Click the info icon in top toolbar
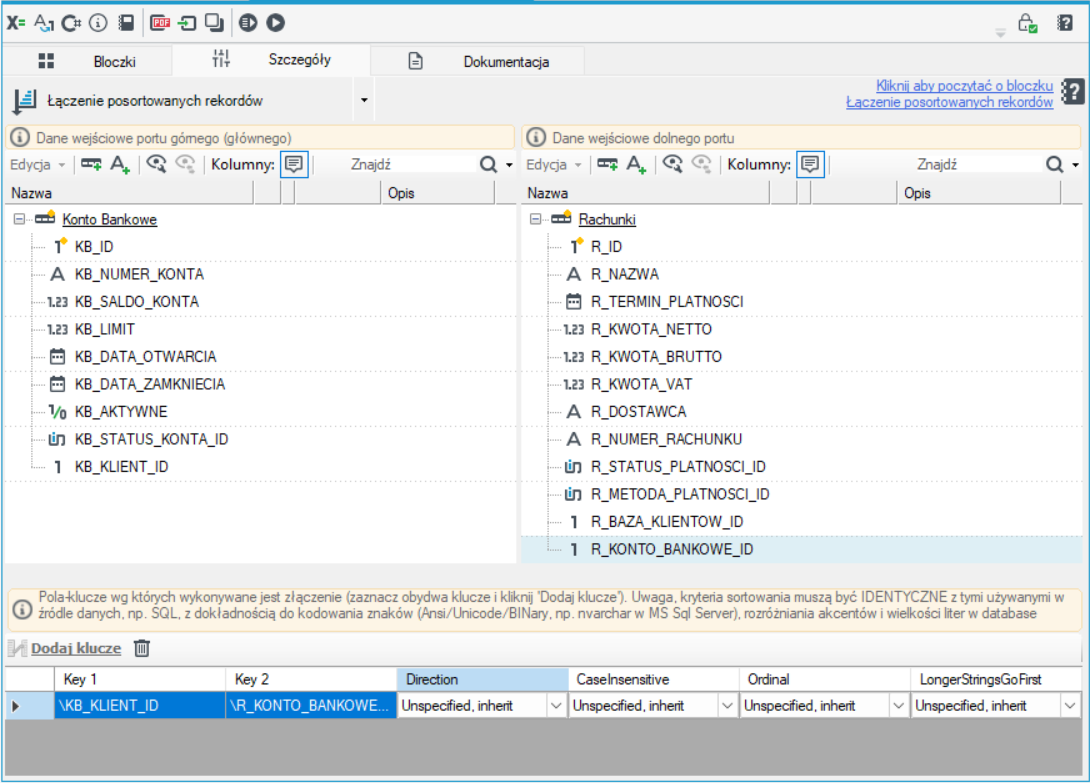The height and width of the screenshot is (783, 1090). [98, 23]
